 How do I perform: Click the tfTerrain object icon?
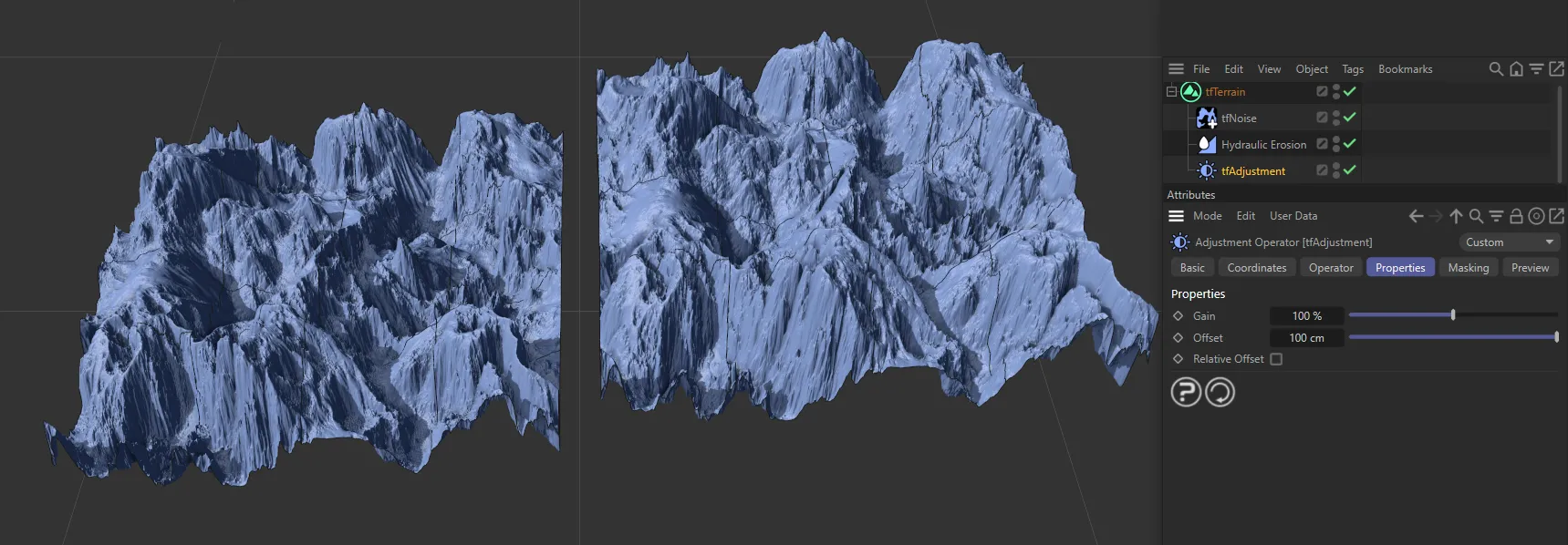(x=1190, y=92)
